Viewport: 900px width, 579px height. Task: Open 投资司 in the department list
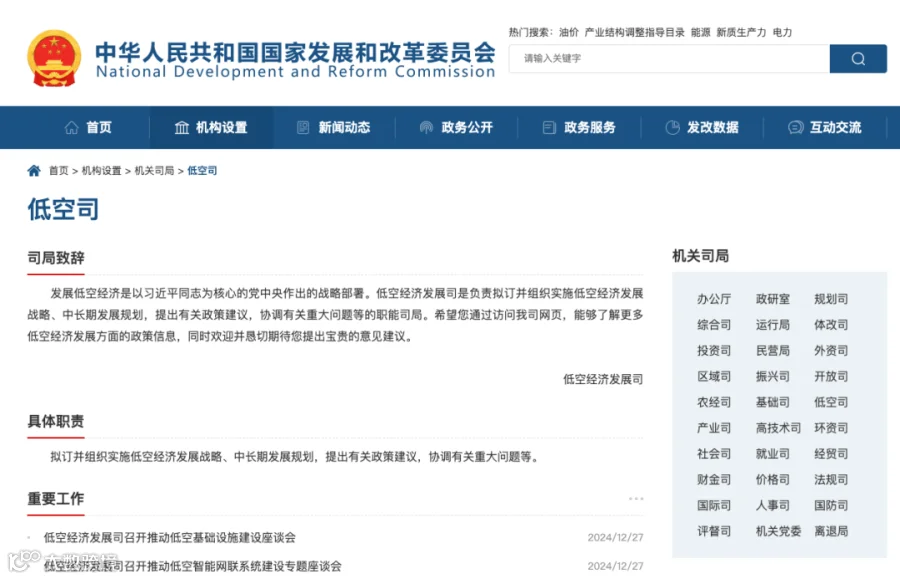coord(714,351)
